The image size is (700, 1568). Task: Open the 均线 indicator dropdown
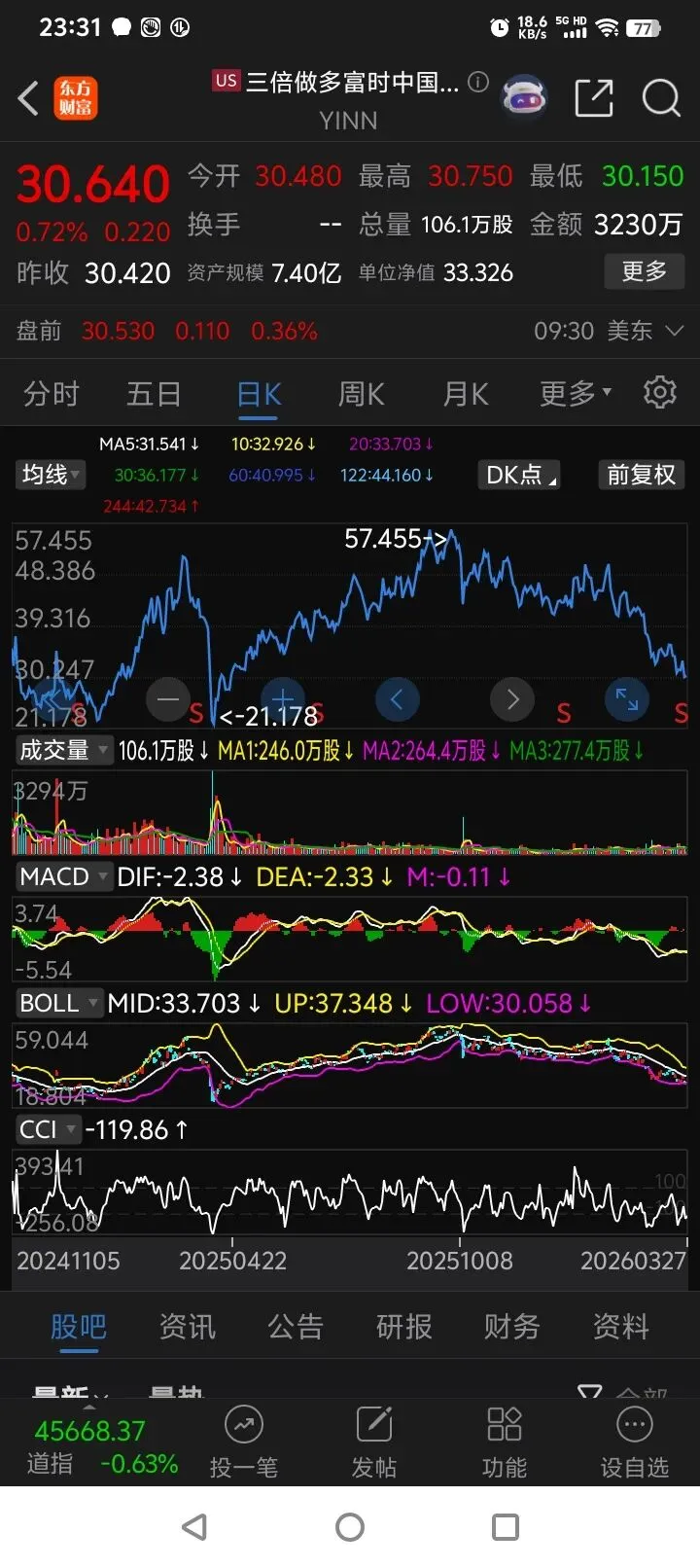click(51, 475)
